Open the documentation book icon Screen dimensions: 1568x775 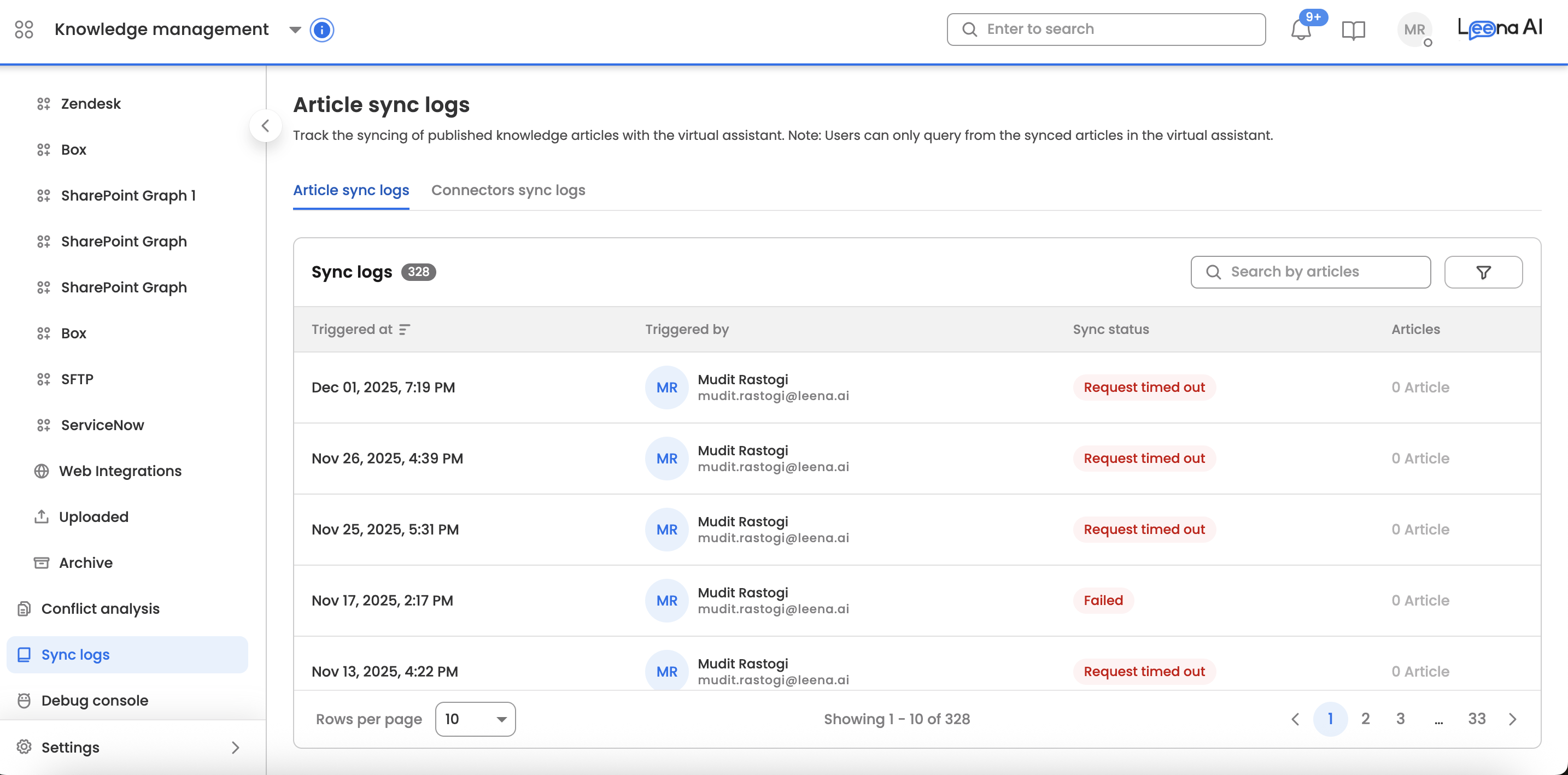click(x=1353, y=29)
